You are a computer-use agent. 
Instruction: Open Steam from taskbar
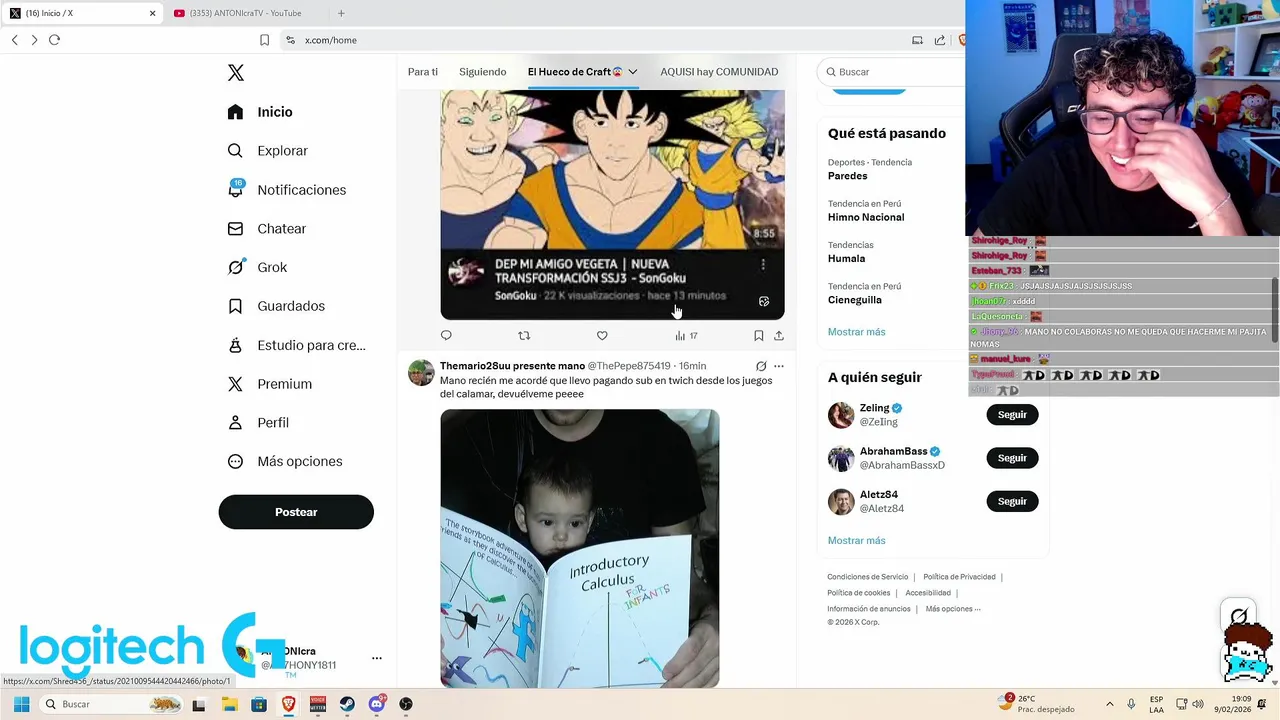click(347, 704)
